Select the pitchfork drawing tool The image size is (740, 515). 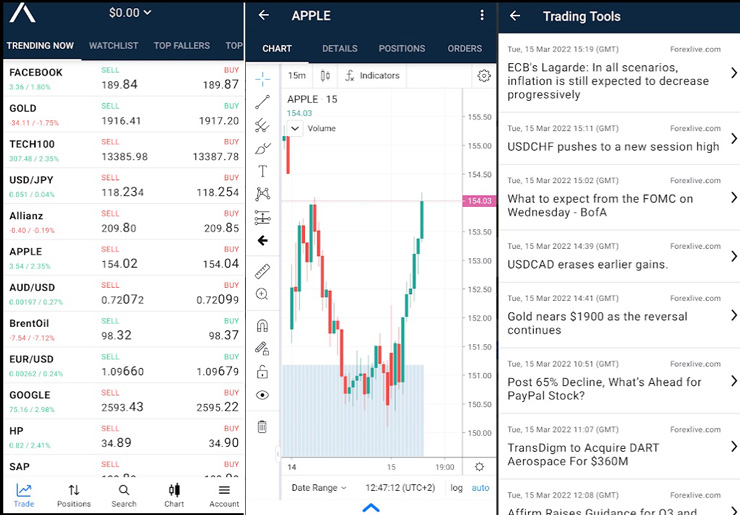coord(262,125)
